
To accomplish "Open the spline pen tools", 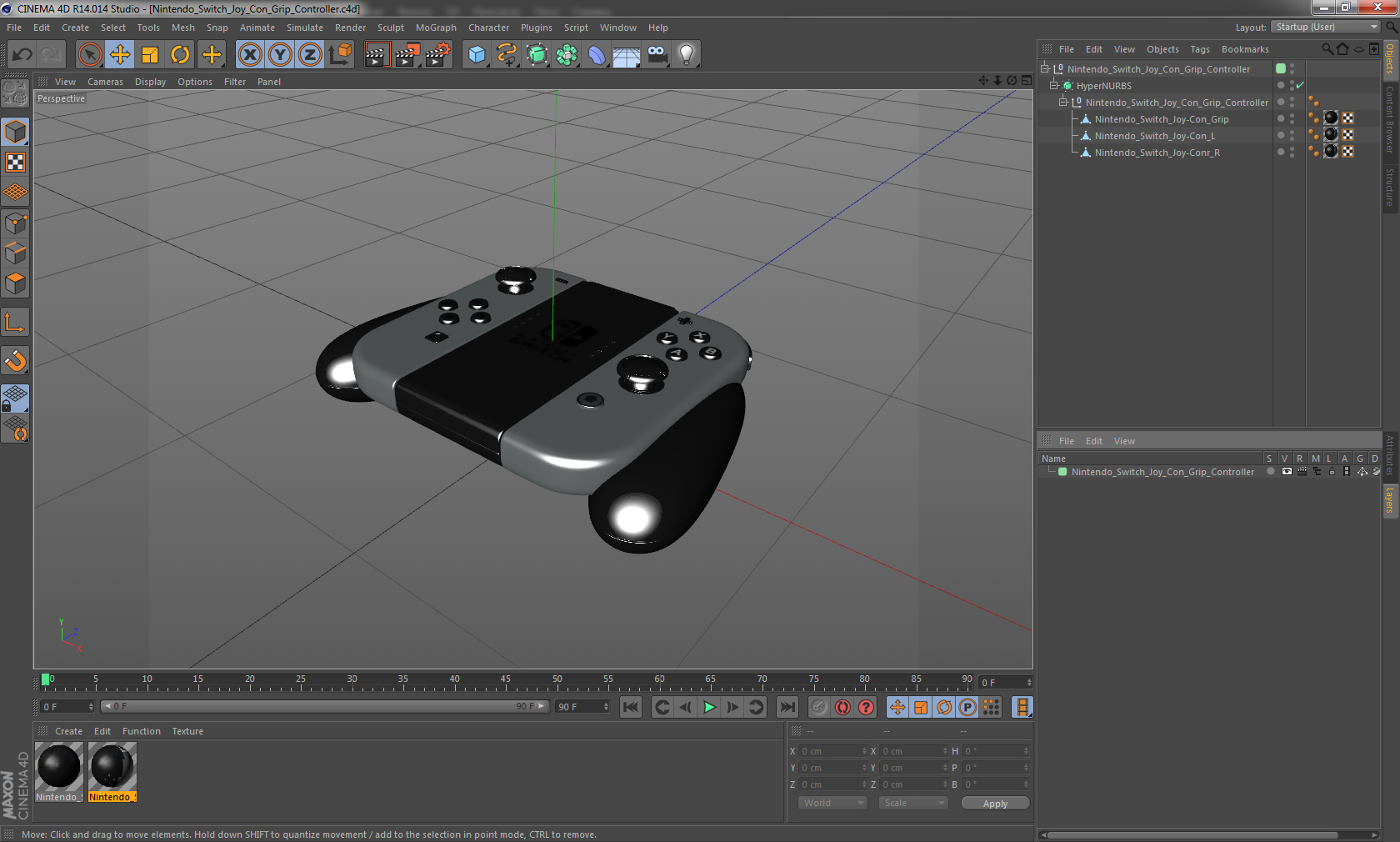I will pos(507,55).
